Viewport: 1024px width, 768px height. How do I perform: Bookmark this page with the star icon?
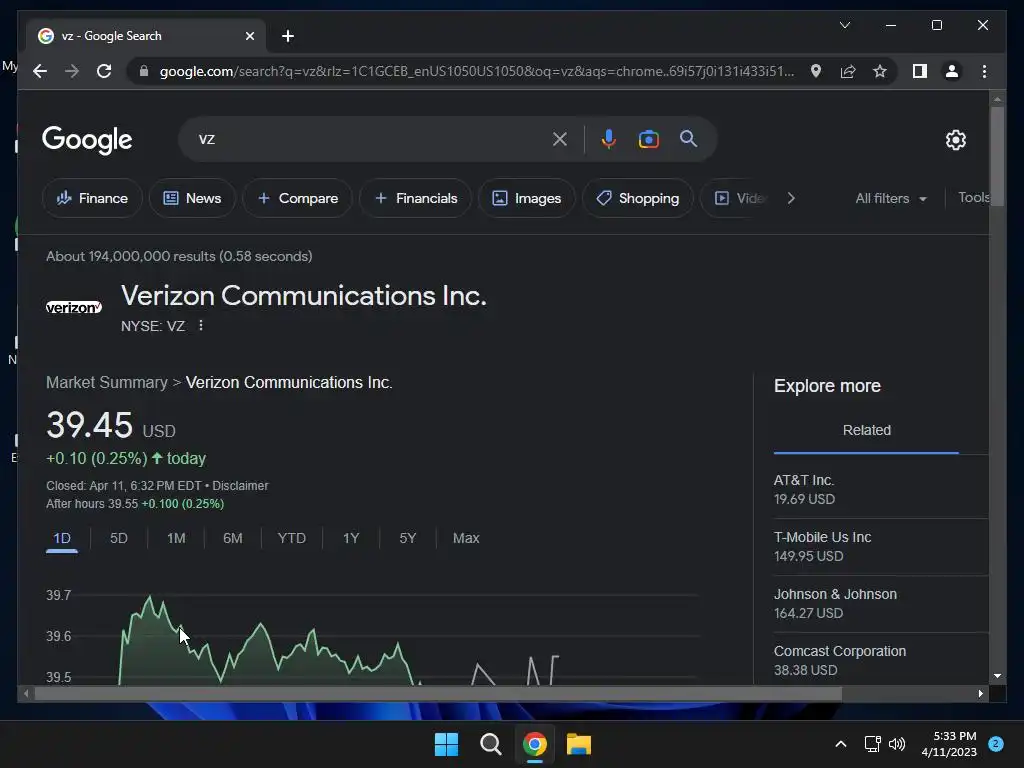click(880, 71)
